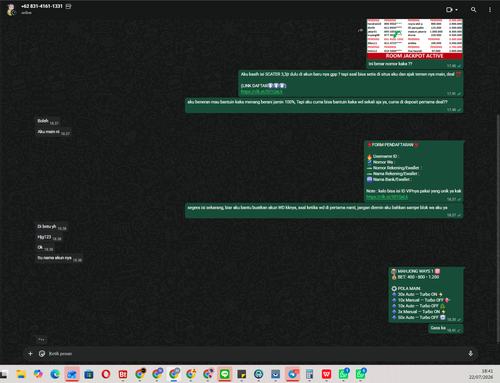Screen dimensions: 500x383
Task: Open the Opera browser taskbar icon
Action: pyautogui.click(x=106, y=374)
